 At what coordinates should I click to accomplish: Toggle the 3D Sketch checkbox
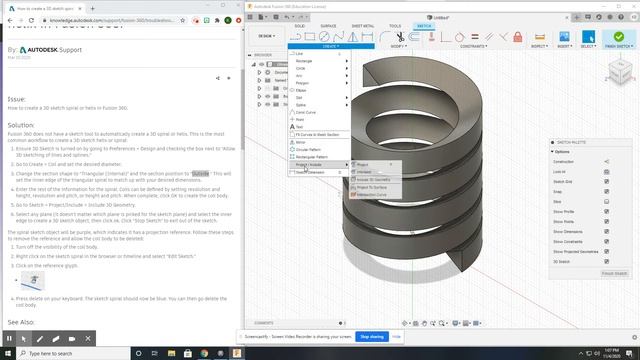tap(607, 262)
